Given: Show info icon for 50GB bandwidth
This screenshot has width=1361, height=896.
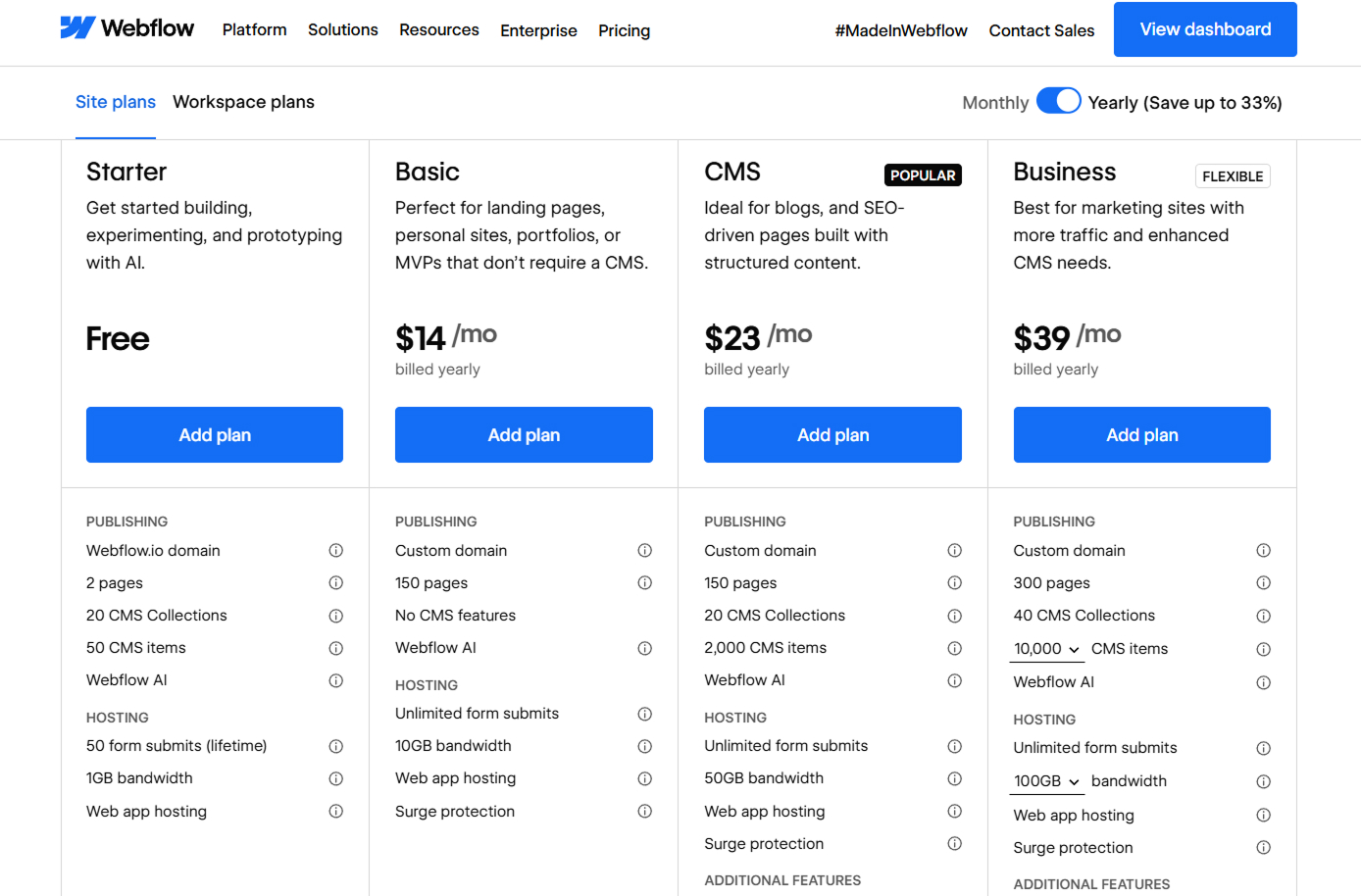Looking at the screenshot, I should [x=955, y=778].
